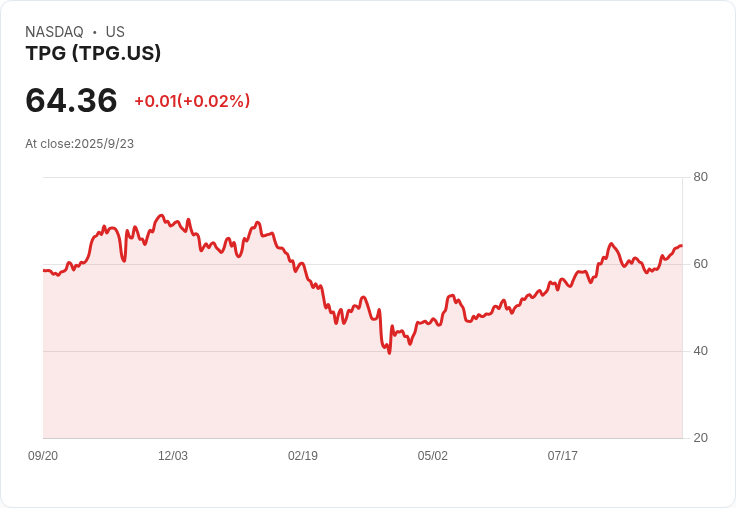Screen dimensions: 736x508
Task: Click the 07/17 date axis label
Action: pyautogui.click(x=562, y=456)
